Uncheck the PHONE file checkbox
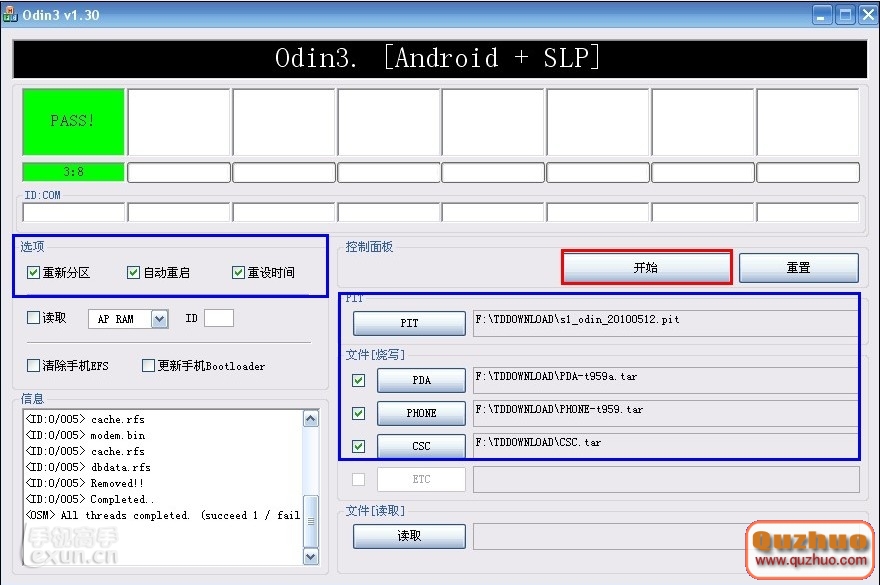 pyautogui.click(x=358, y=414)
